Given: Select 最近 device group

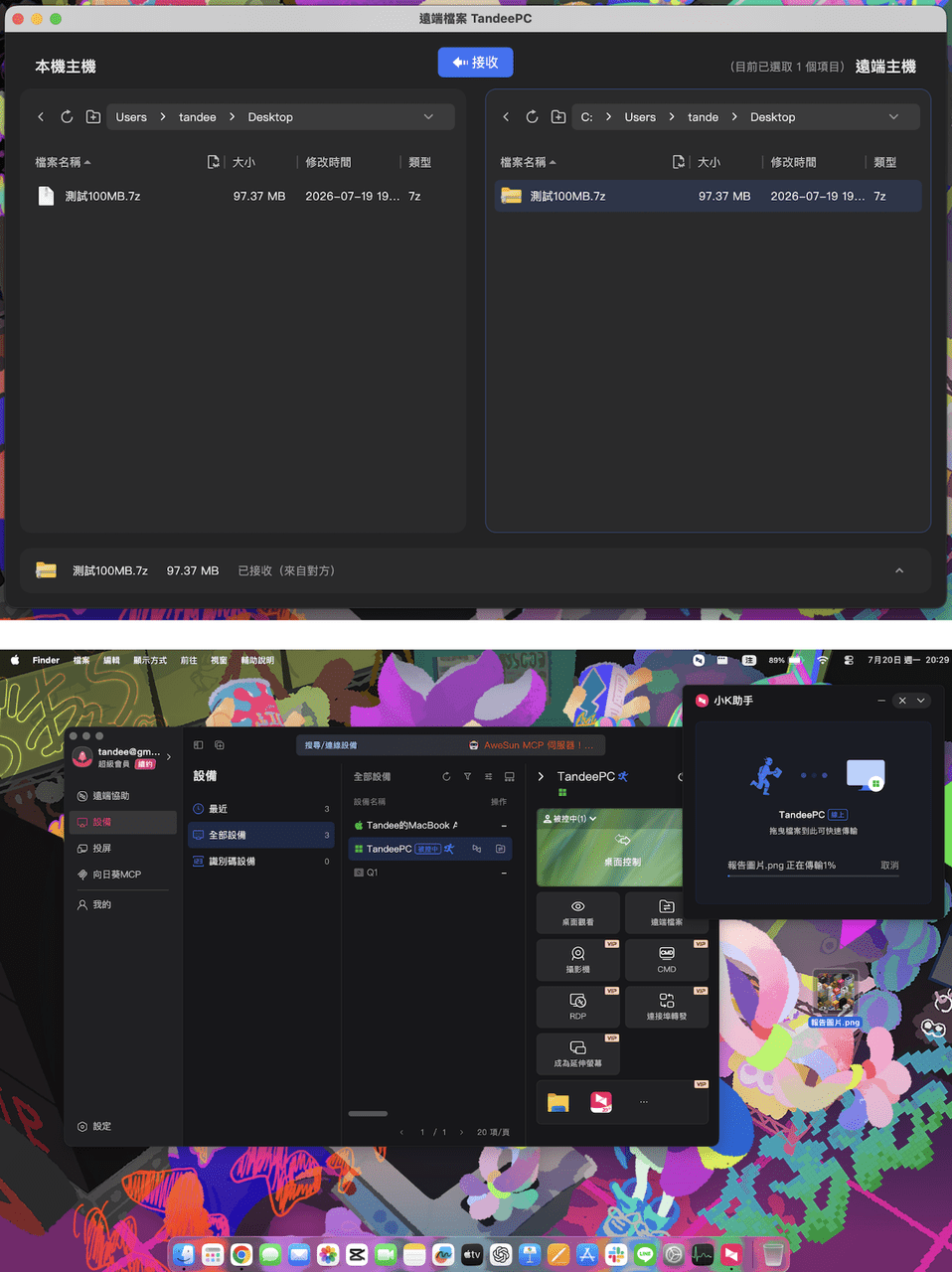Looking at the screenshot, I should click(262, 809).
